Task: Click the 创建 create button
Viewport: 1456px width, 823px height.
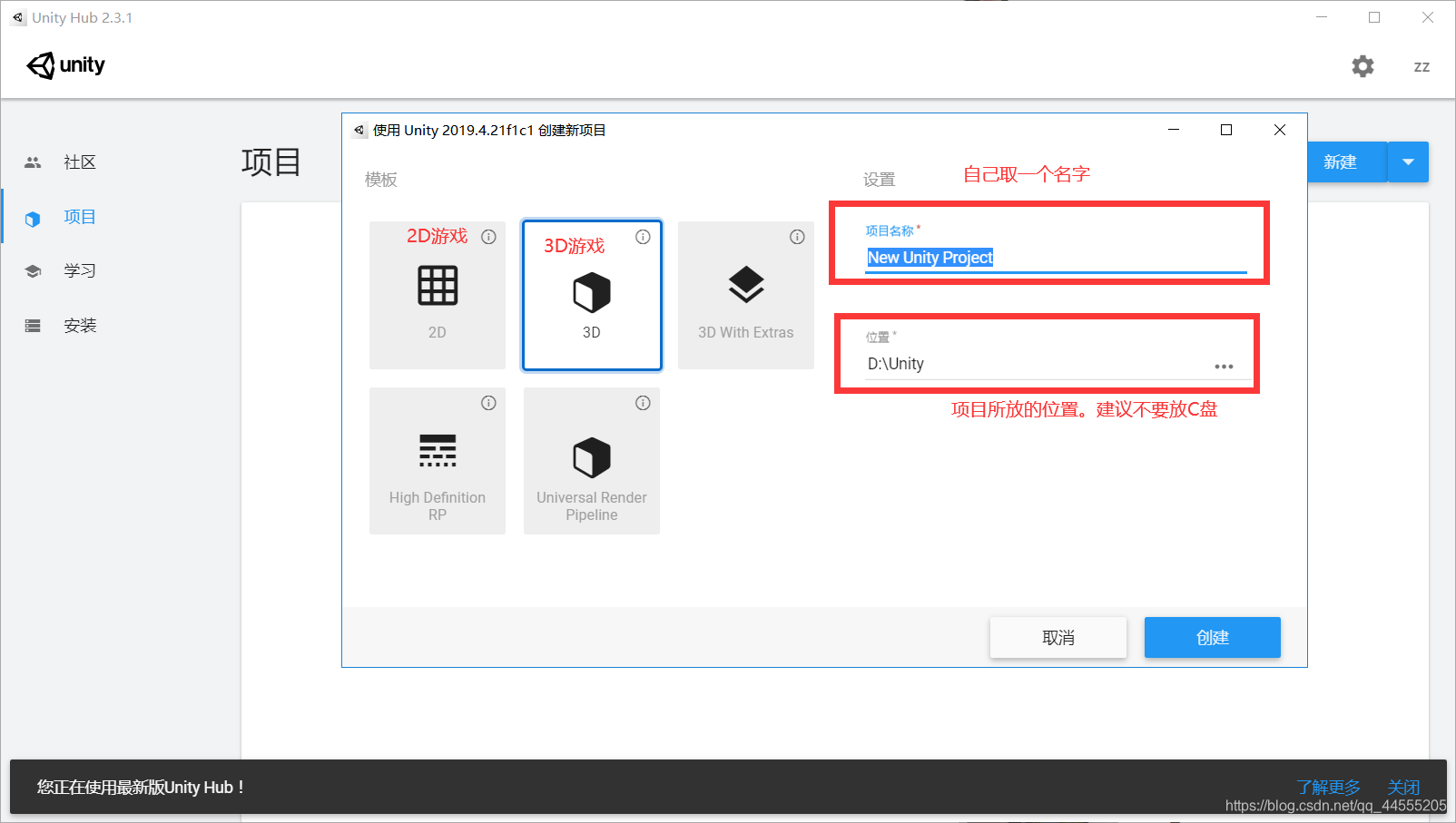Action: pyautogui.click(x=1213, y=638)
